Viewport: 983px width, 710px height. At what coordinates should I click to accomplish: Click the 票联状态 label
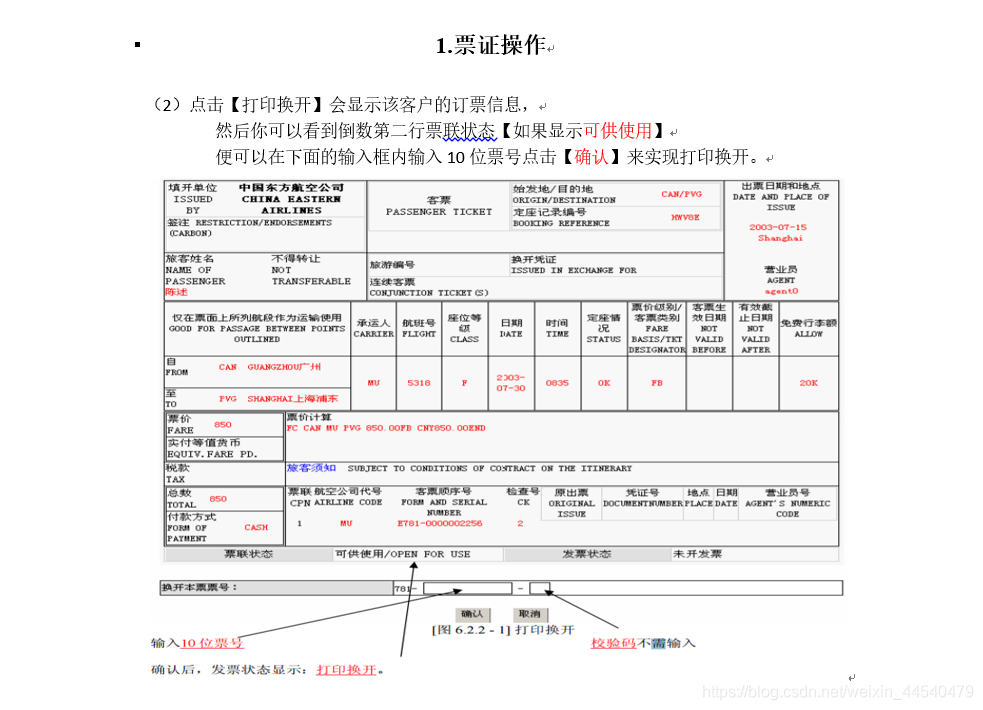(x=249, y=554)
